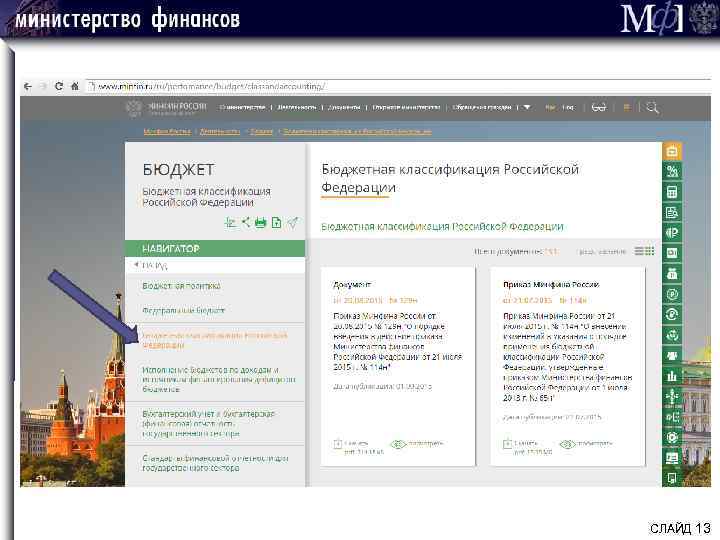Collapse the navigator with the 'НАЗАД' arrow
720x540 pixels.
coord(151,265)
